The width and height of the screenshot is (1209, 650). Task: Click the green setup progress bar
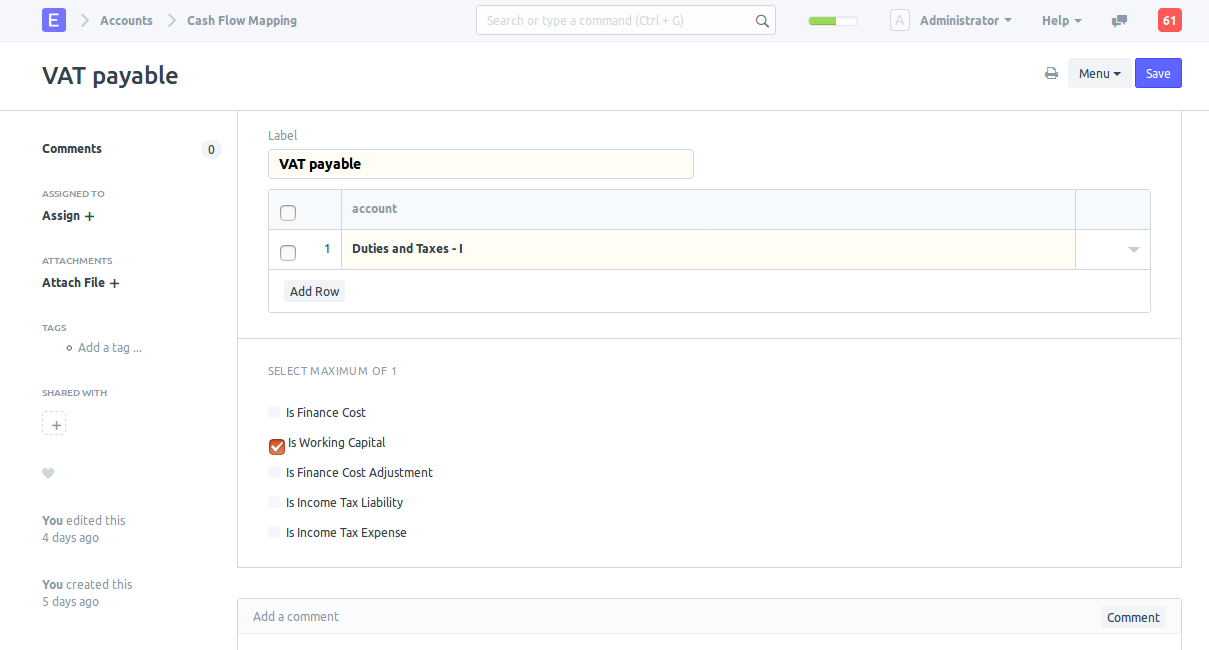(832, 21)
